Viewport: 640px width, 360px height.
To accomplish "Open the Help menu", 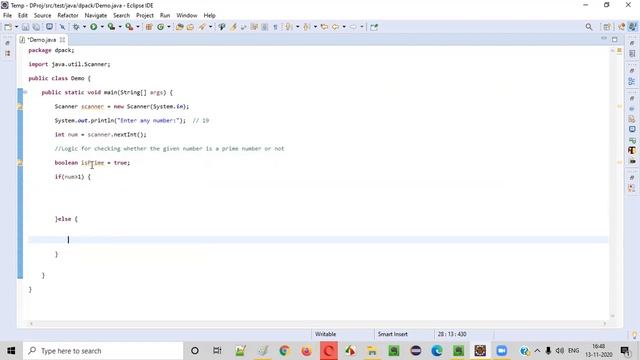I will tap(209, 15).
